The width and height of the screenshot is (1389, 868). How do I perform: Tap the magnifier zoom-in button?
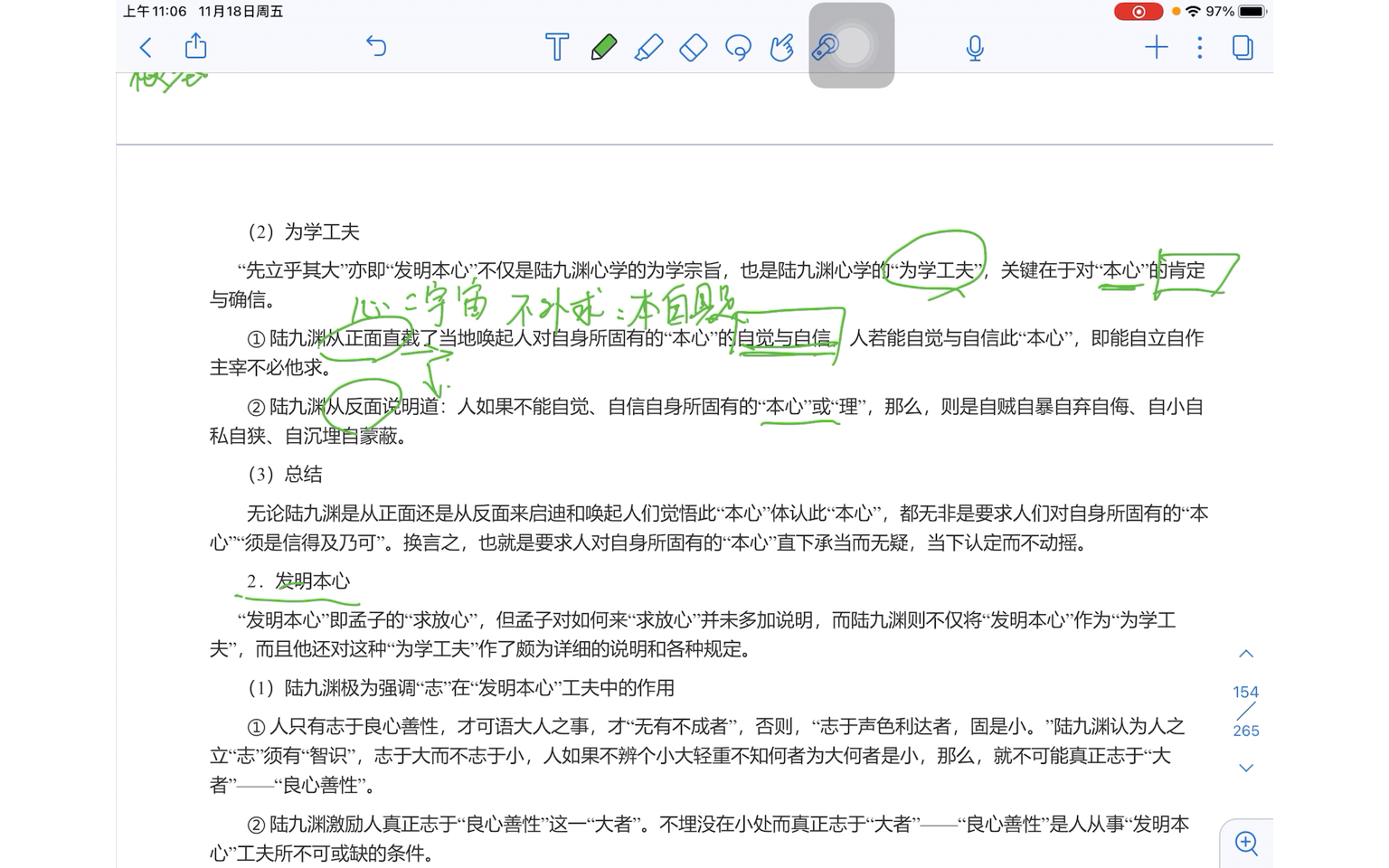point(1246,844)
